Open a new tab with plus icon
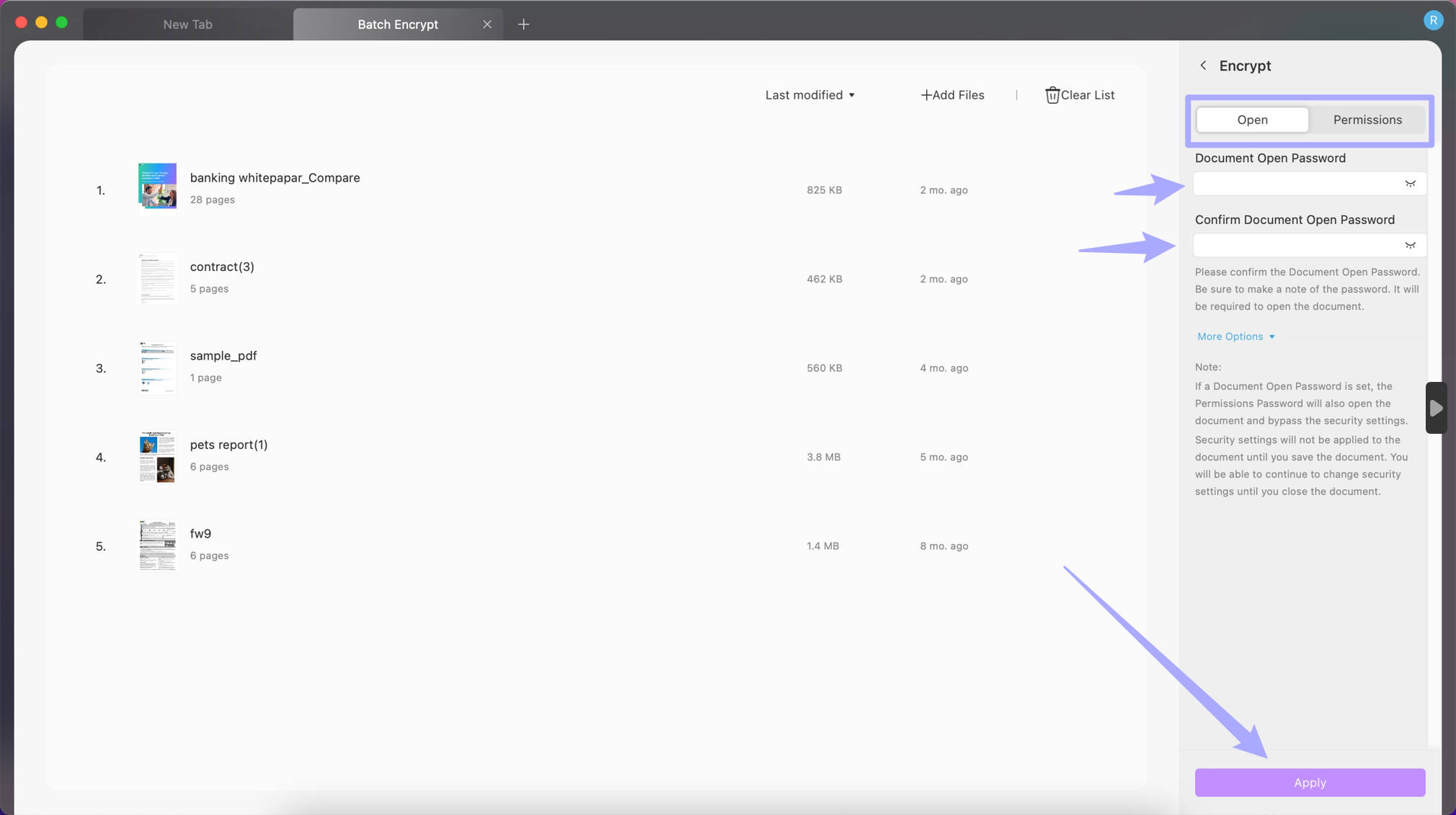 (x=523, y=25)
